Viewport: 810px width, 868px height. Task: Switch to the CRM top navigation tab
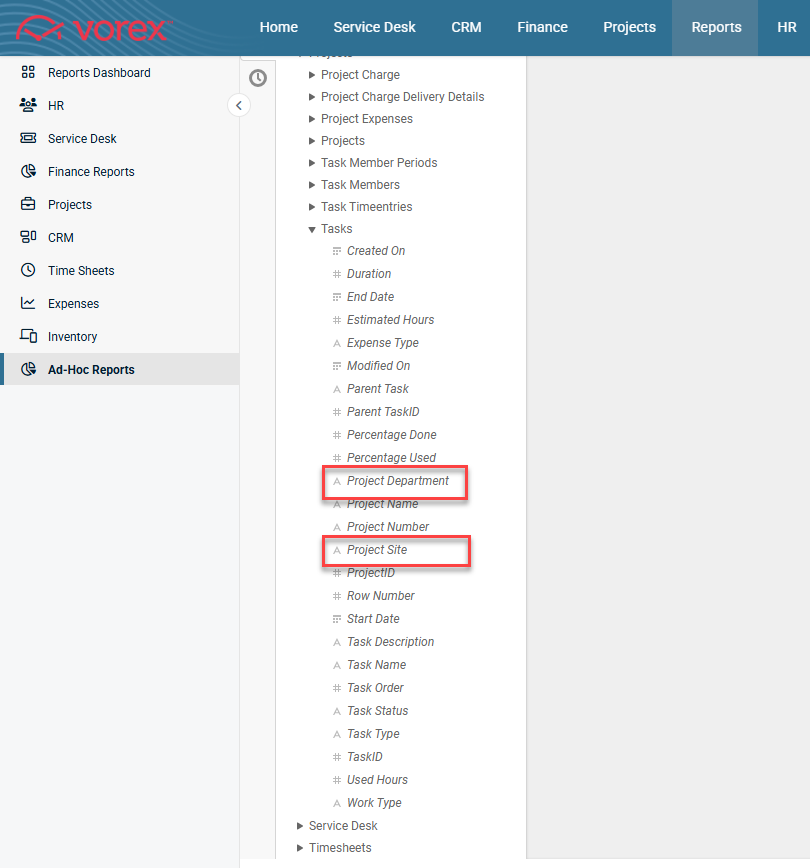466,28
